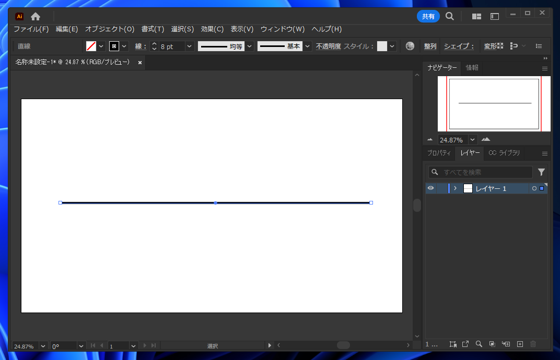Open the 整列 align link
The width and height of the screenshot is (560, 360).
430,46
